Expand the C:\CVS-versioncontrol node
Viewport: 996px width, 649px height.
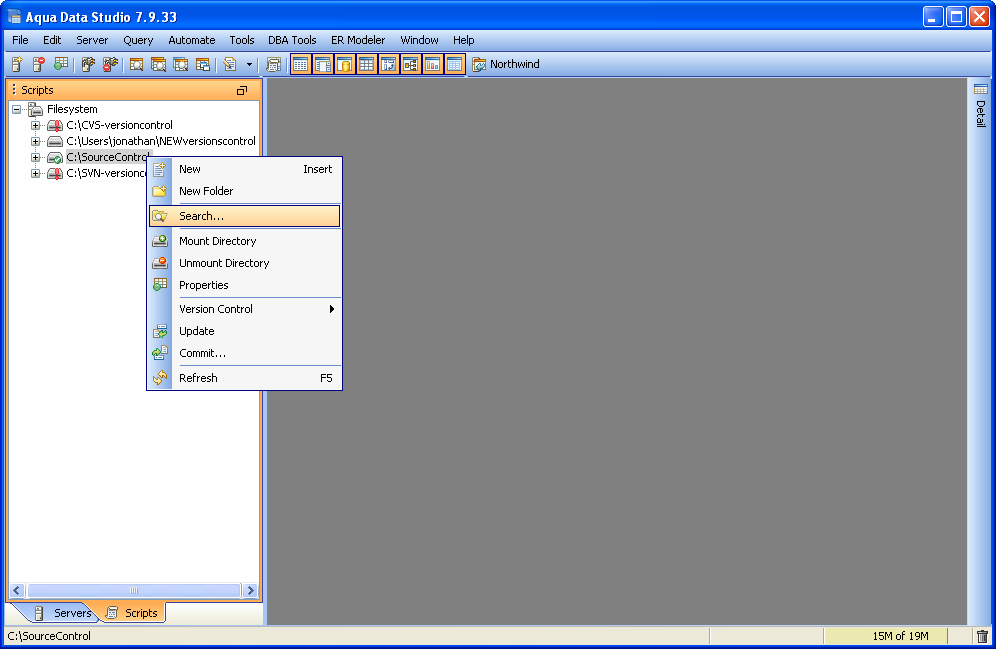pyautogui.click(x=36, y=125)
